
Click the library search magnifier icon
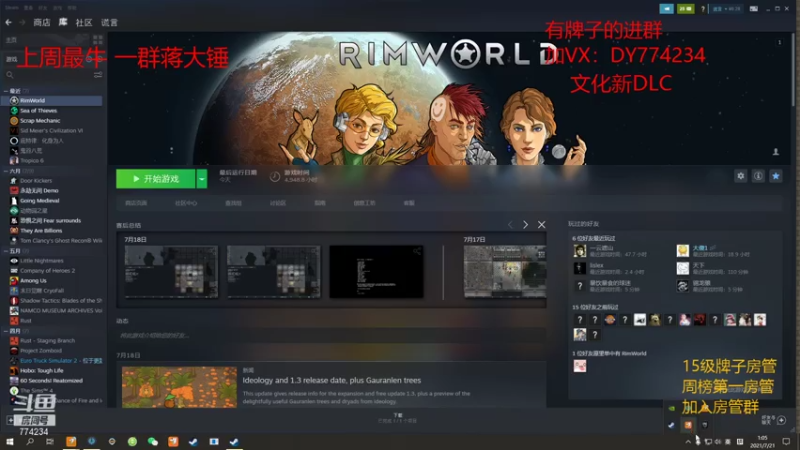[10, 75]
